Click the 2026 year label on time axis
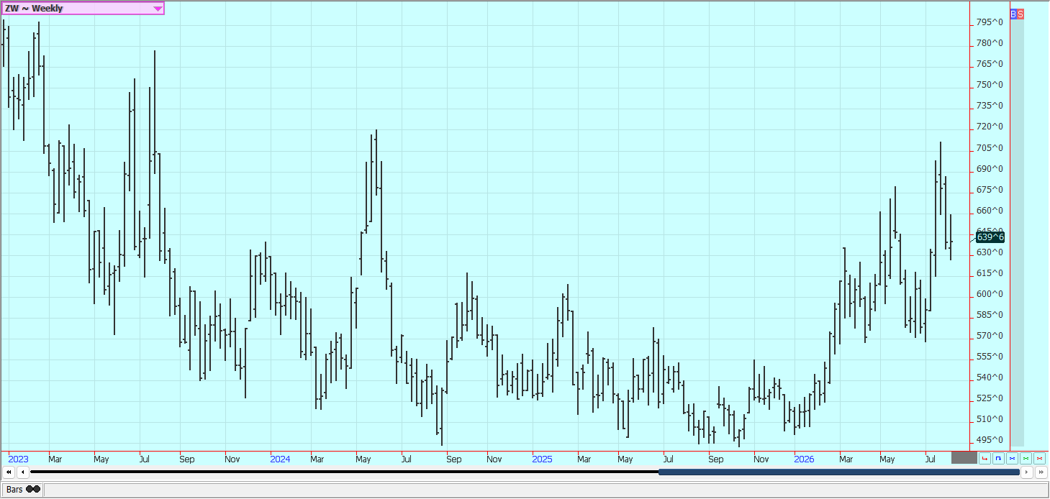The width and height of the screenshot is (1050, 499). point(804,459)
